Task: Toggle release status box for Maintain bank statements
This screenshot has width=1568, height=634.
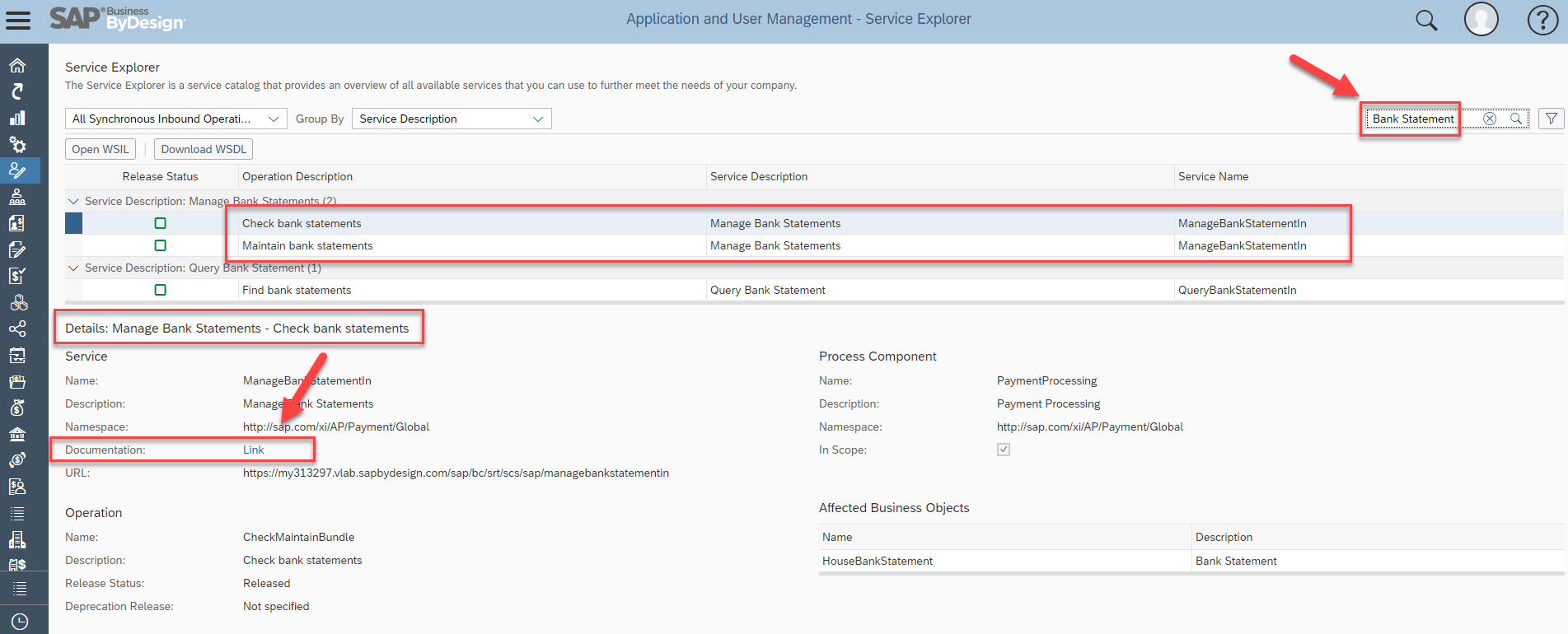Action: click(x=161, y=245)
